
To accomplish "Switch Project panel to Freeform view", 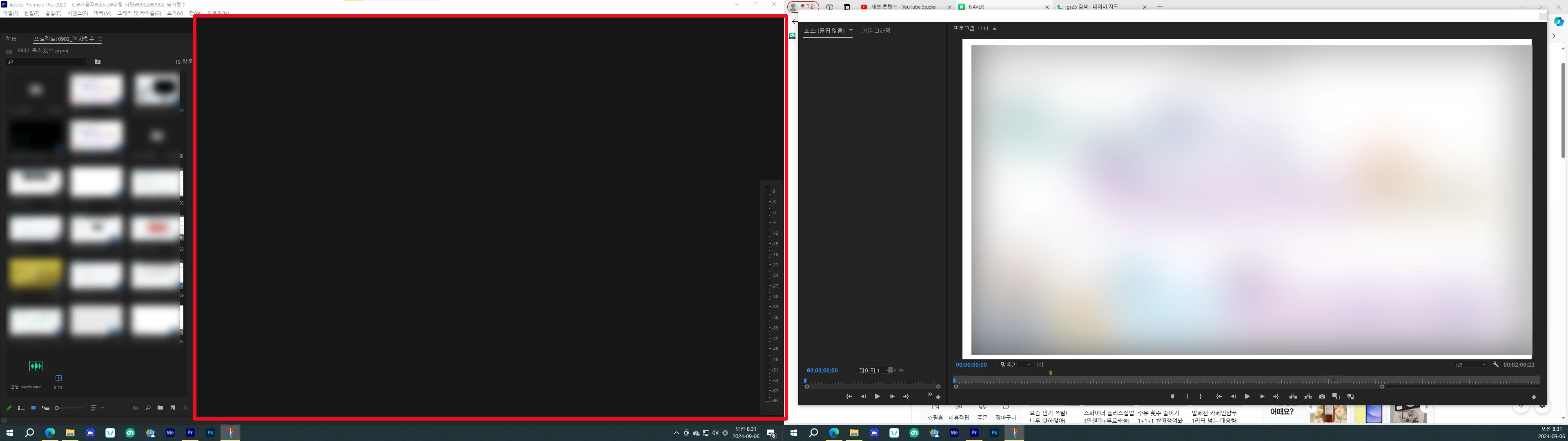I will click(46, 408).
